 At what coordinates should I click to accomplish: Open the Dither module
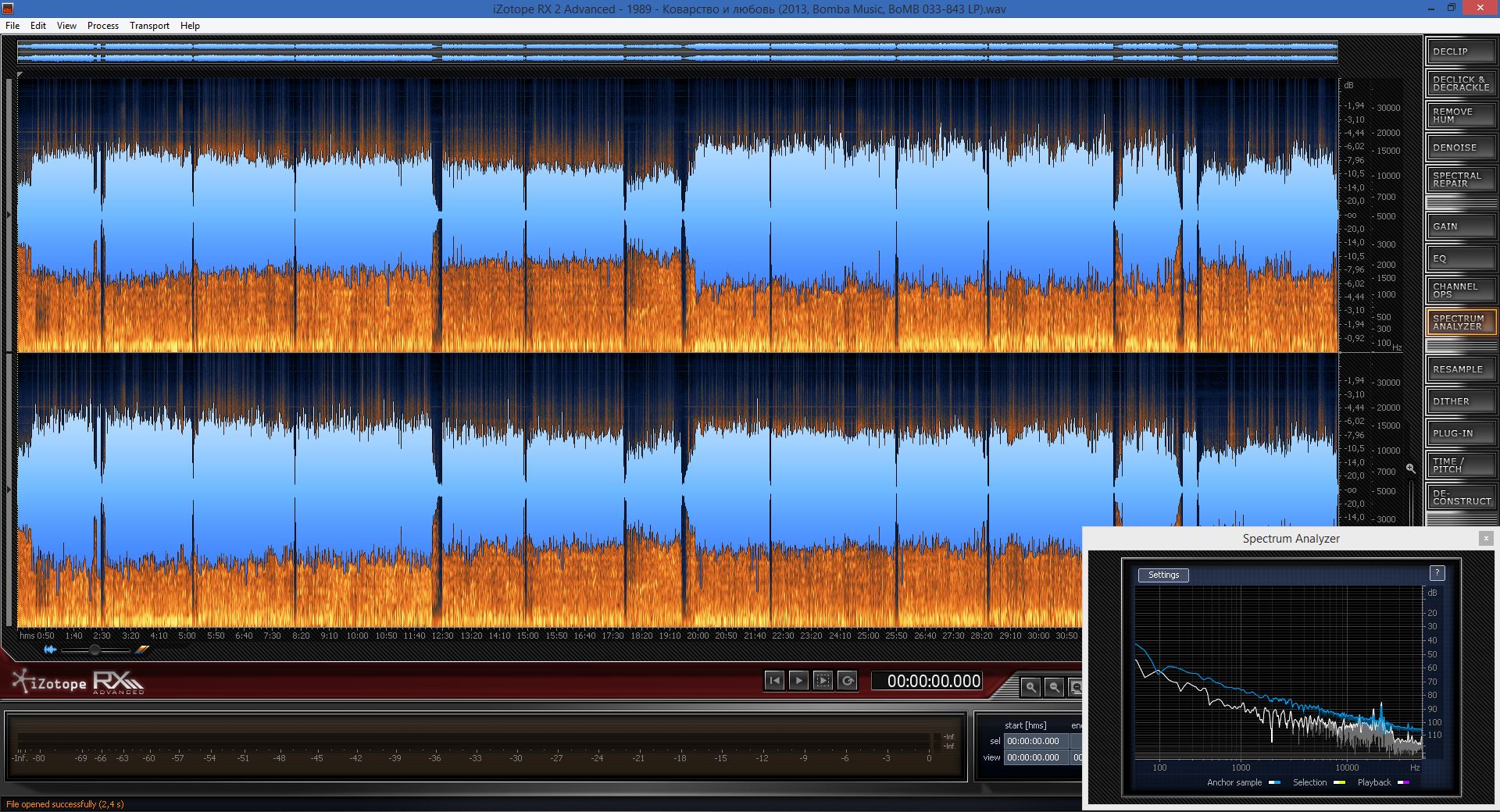pos(1460,401)
